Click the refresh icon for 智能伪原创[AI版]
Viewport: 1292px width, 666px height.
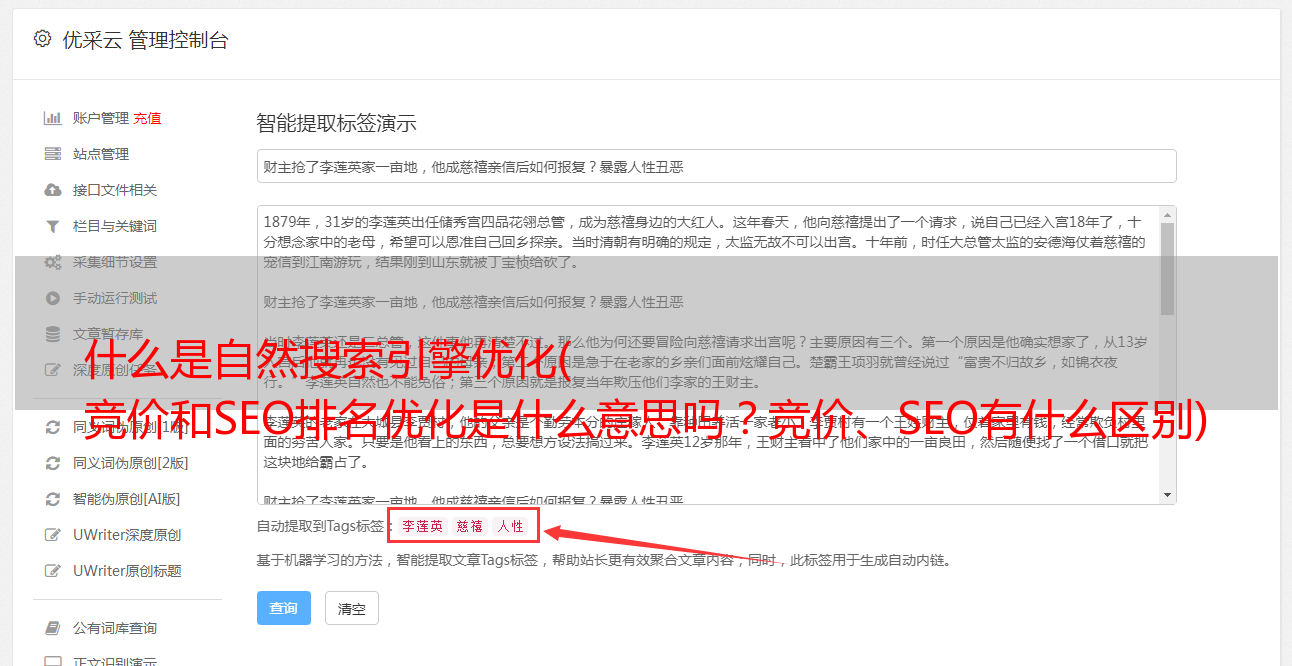coord(53,499)
